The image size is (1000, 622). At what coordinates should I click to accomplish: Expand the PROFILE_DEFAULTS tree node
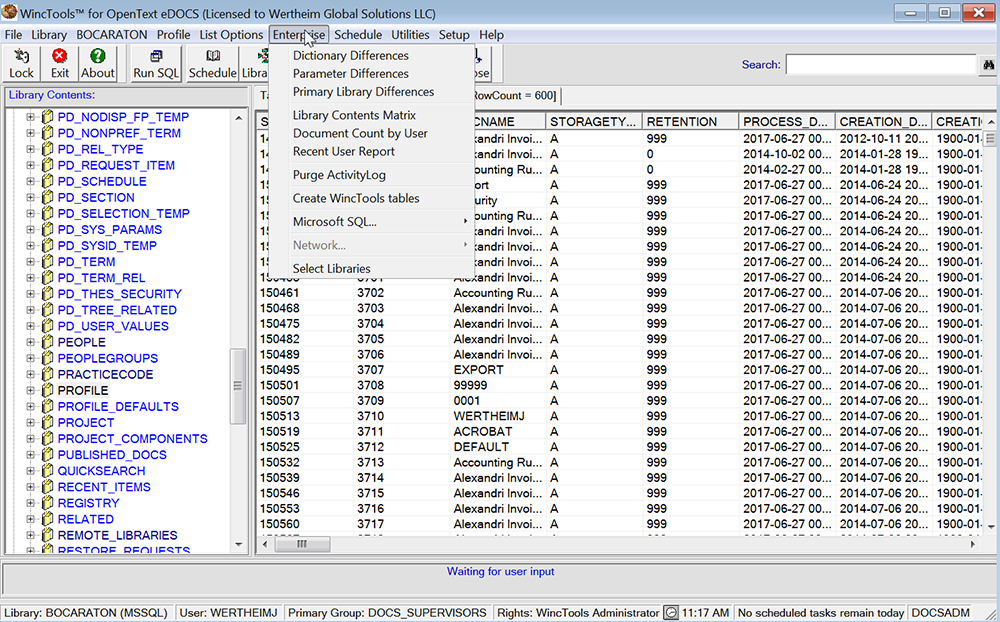click(30, 406)
